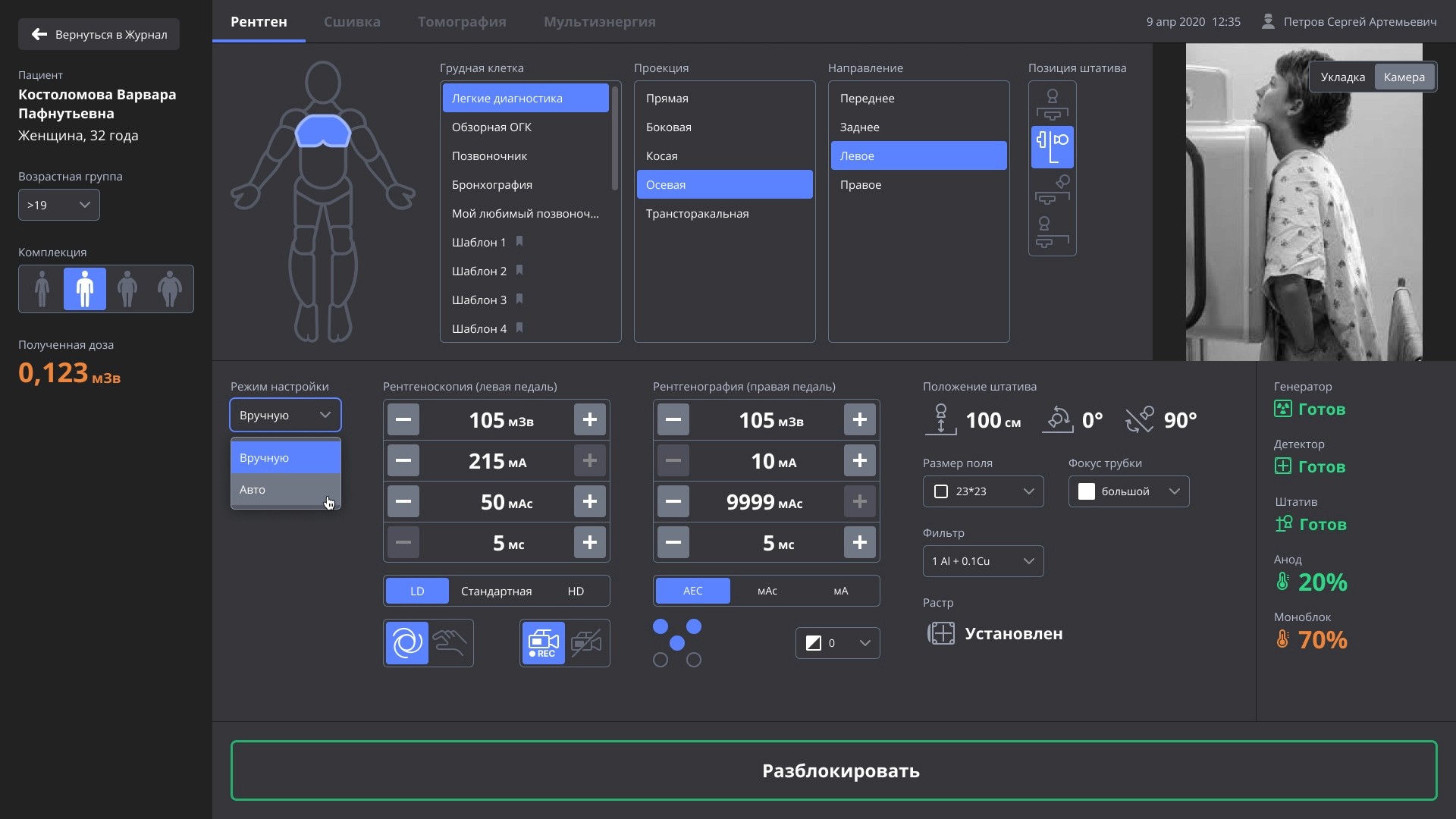Expand the Фильтр 1 Al + 0.1Cu dropdown
Screen dimensions: 1456x819
coord(983,561)
